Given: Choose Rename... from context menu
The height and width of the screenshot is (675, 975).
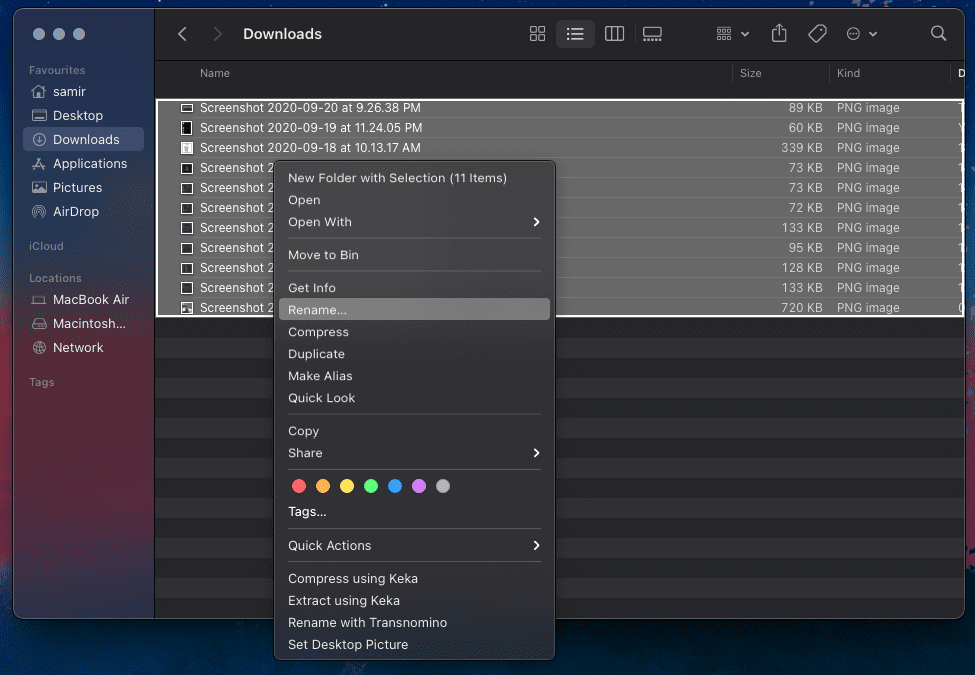Looking at the screenshot, I should coord(414,310).
